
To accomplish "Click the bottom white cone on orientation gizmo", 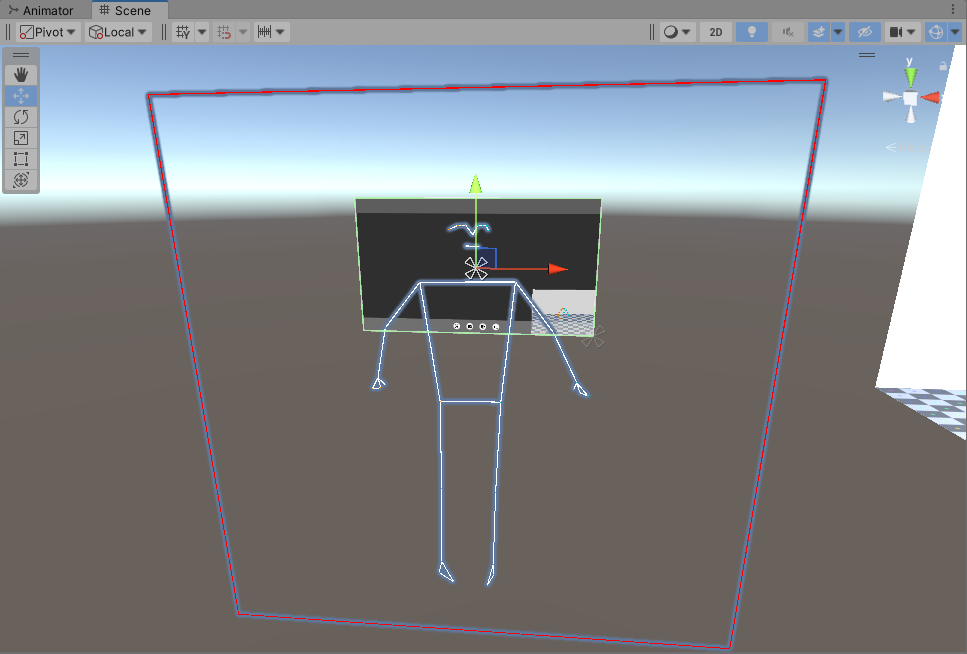I will 911,115.
